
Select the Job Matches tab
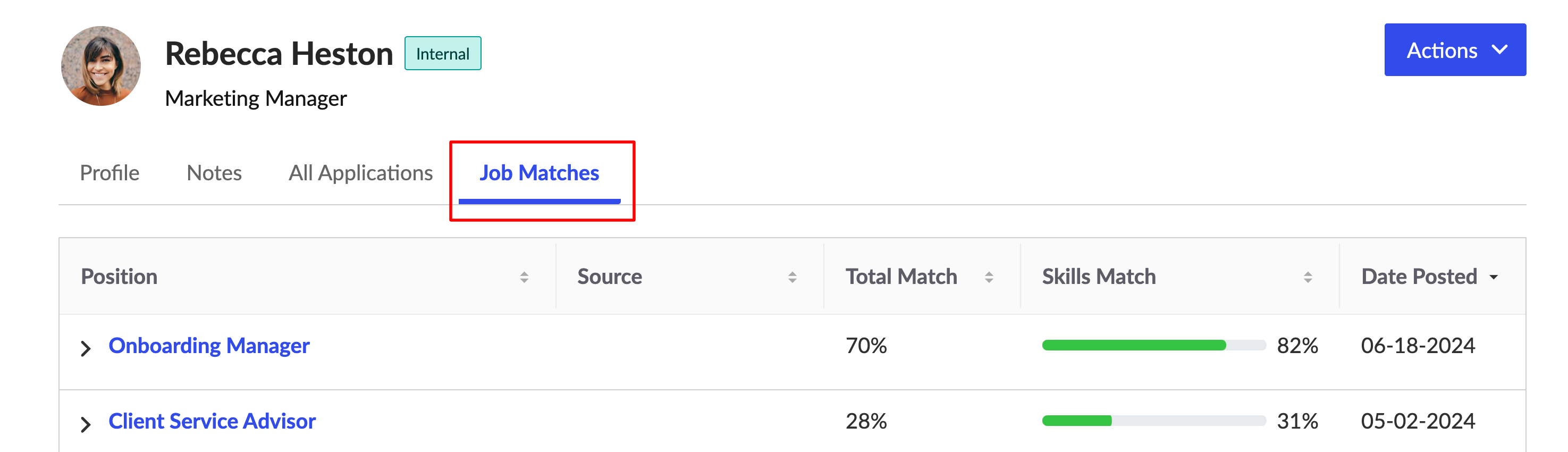tap(539, 173)
